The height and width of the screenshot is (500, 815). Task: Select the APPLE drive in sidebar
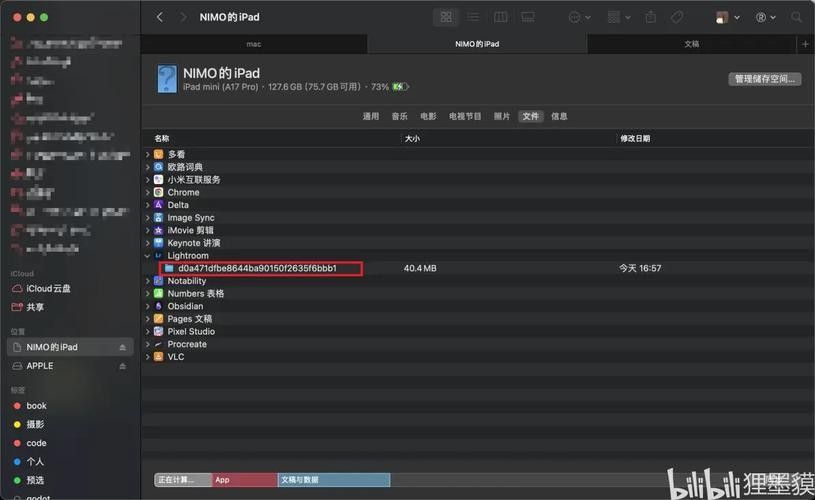point(40,366)
